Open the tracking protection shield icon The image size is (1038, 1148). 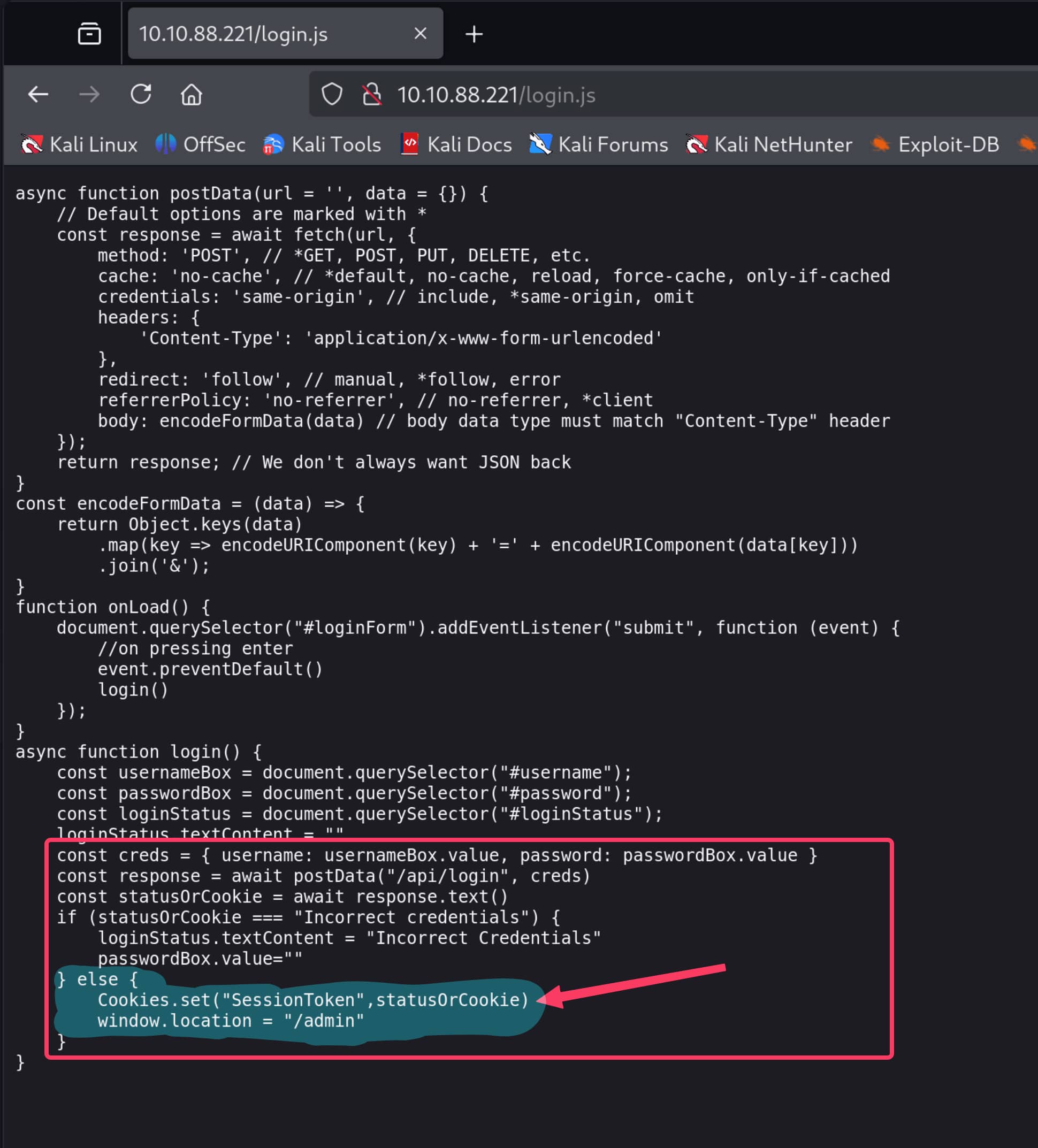coord(332,95)
